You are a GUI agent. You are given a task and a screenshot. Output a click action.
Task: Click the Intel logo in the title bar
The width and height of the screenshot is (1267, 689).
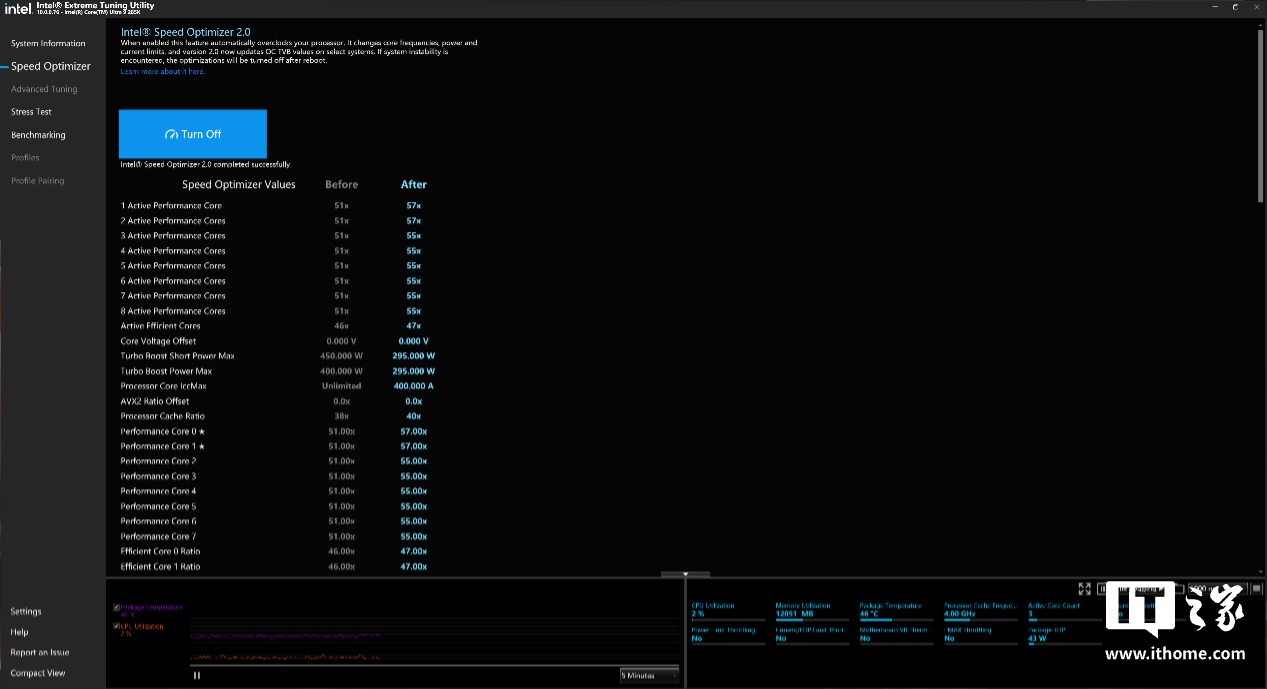point(18,9)
